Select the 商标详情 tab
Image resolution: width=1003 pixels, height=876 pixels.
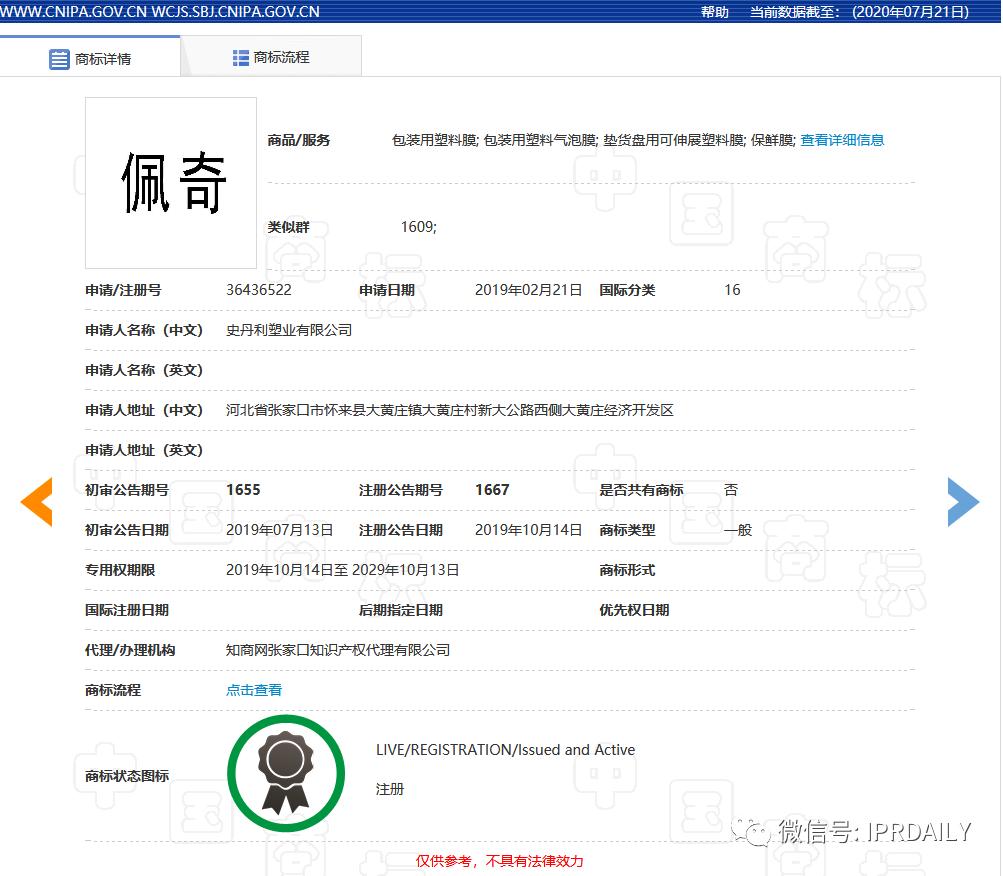tap(102, 58)
